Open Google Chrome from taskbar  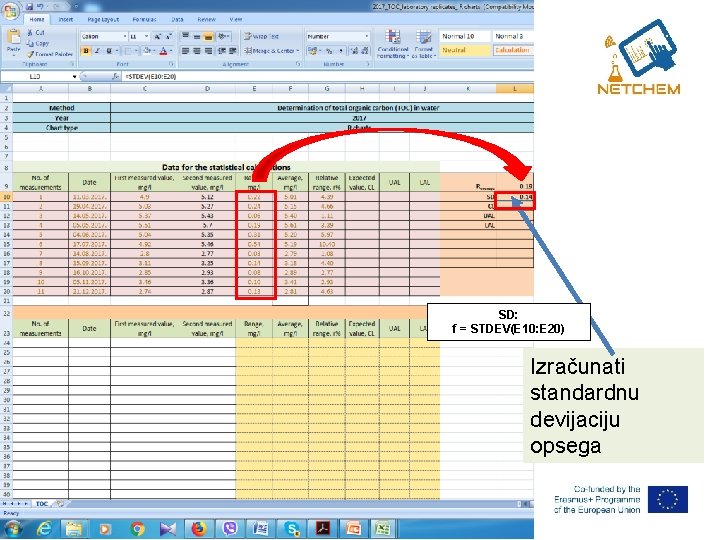point(136,529)
